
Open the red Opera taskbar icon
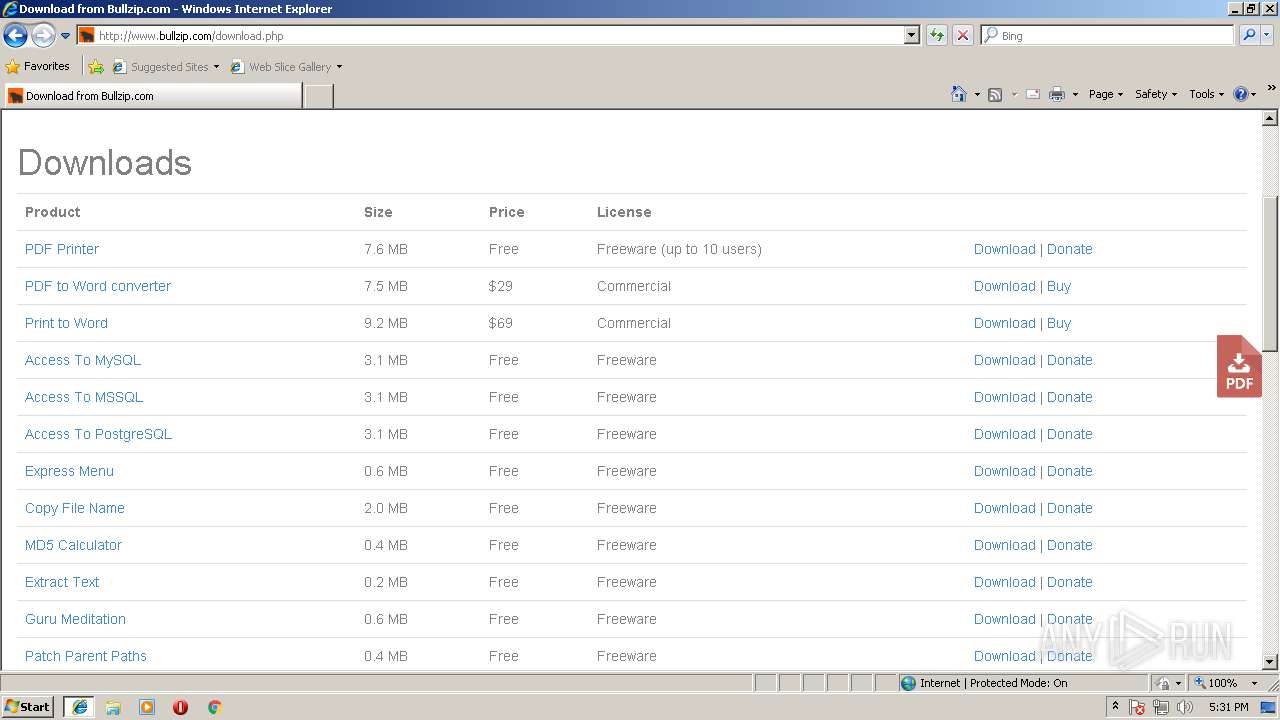click(x=180, y=707)
